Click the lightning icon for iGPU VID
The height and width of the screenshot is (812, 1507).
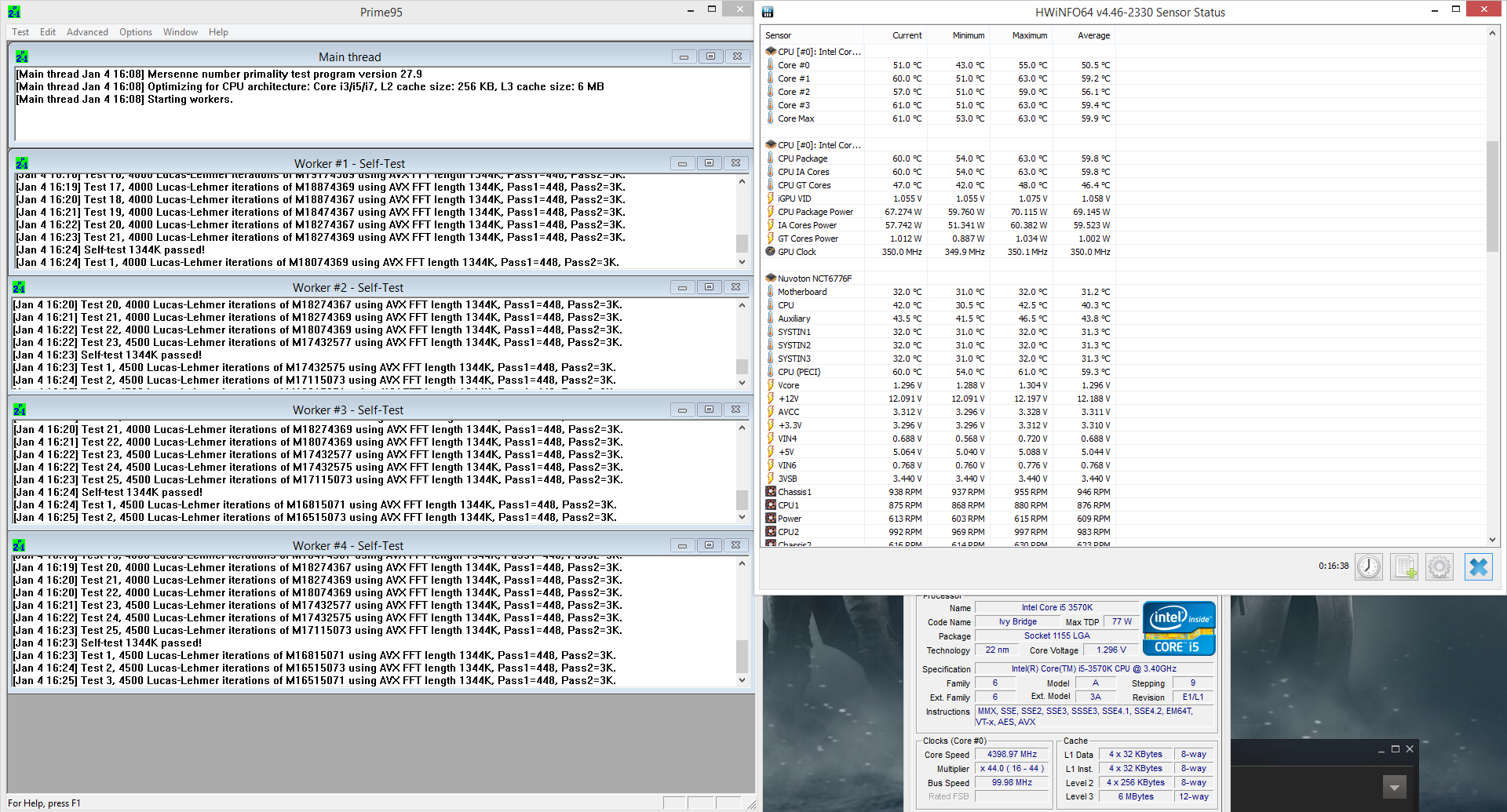tap(771, 198)
